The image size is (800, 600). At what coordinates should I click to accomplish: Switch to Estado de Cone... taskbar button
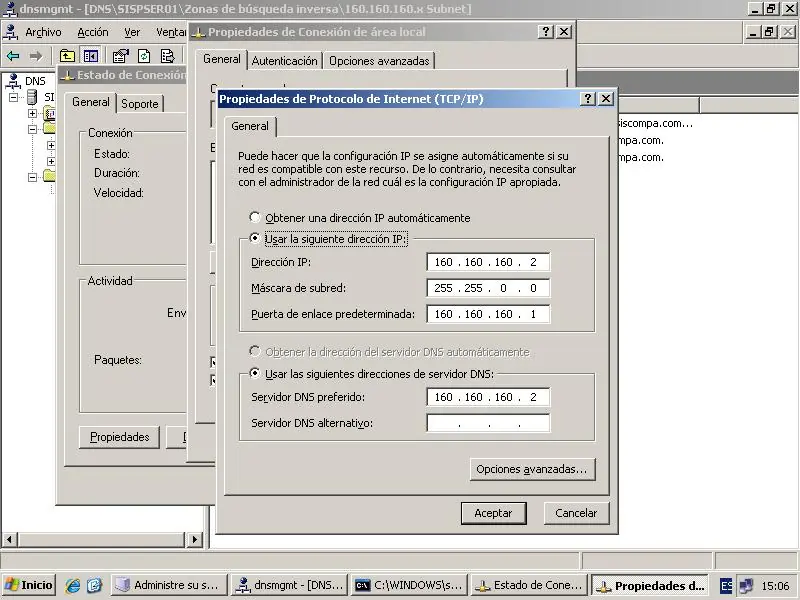pyautogui.click(x=529, y=585)
